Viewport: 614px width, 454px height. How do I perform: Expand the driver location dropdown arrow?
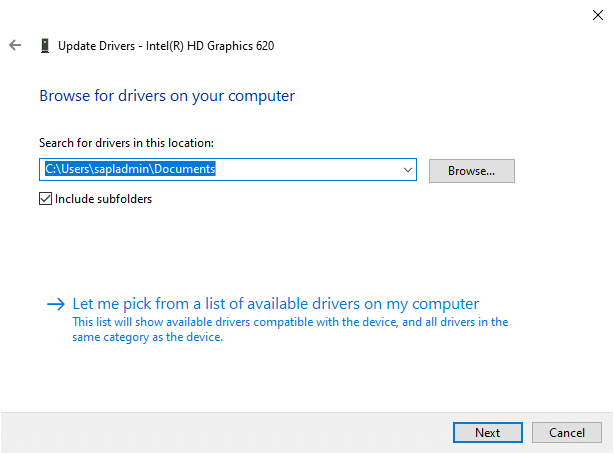407,170
